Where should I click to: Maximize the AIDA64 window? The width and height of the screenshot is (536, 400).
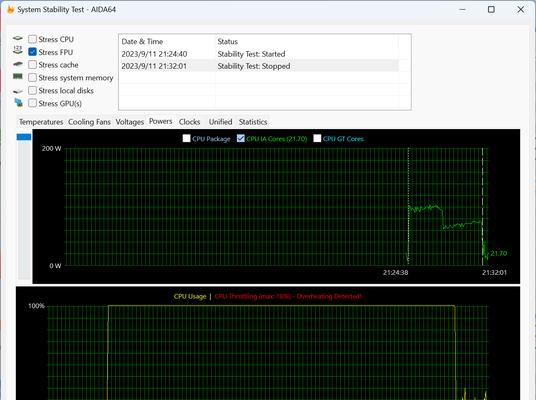491,10
